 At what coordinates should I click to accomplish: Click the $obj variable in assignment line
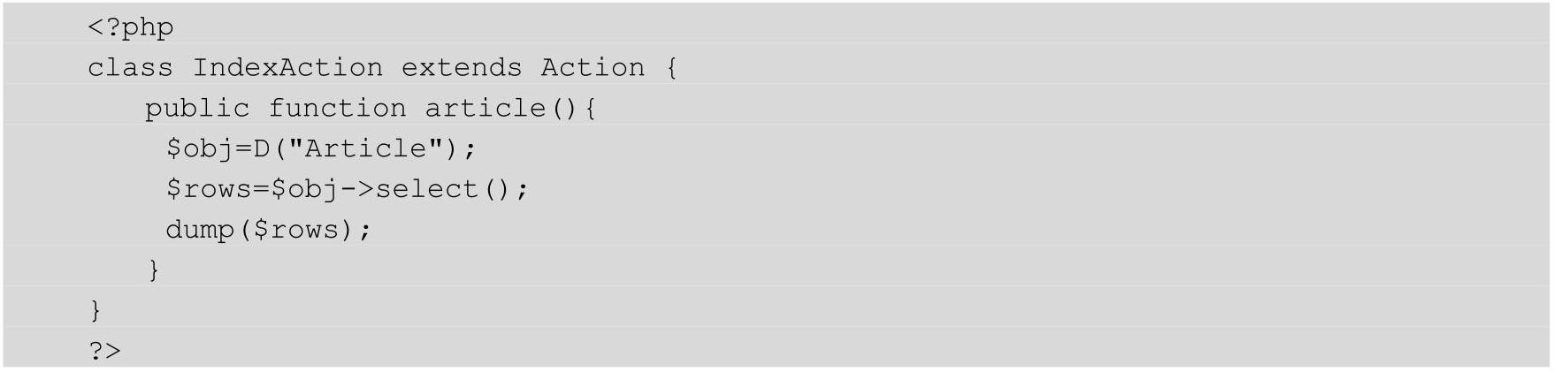(200, 148)
